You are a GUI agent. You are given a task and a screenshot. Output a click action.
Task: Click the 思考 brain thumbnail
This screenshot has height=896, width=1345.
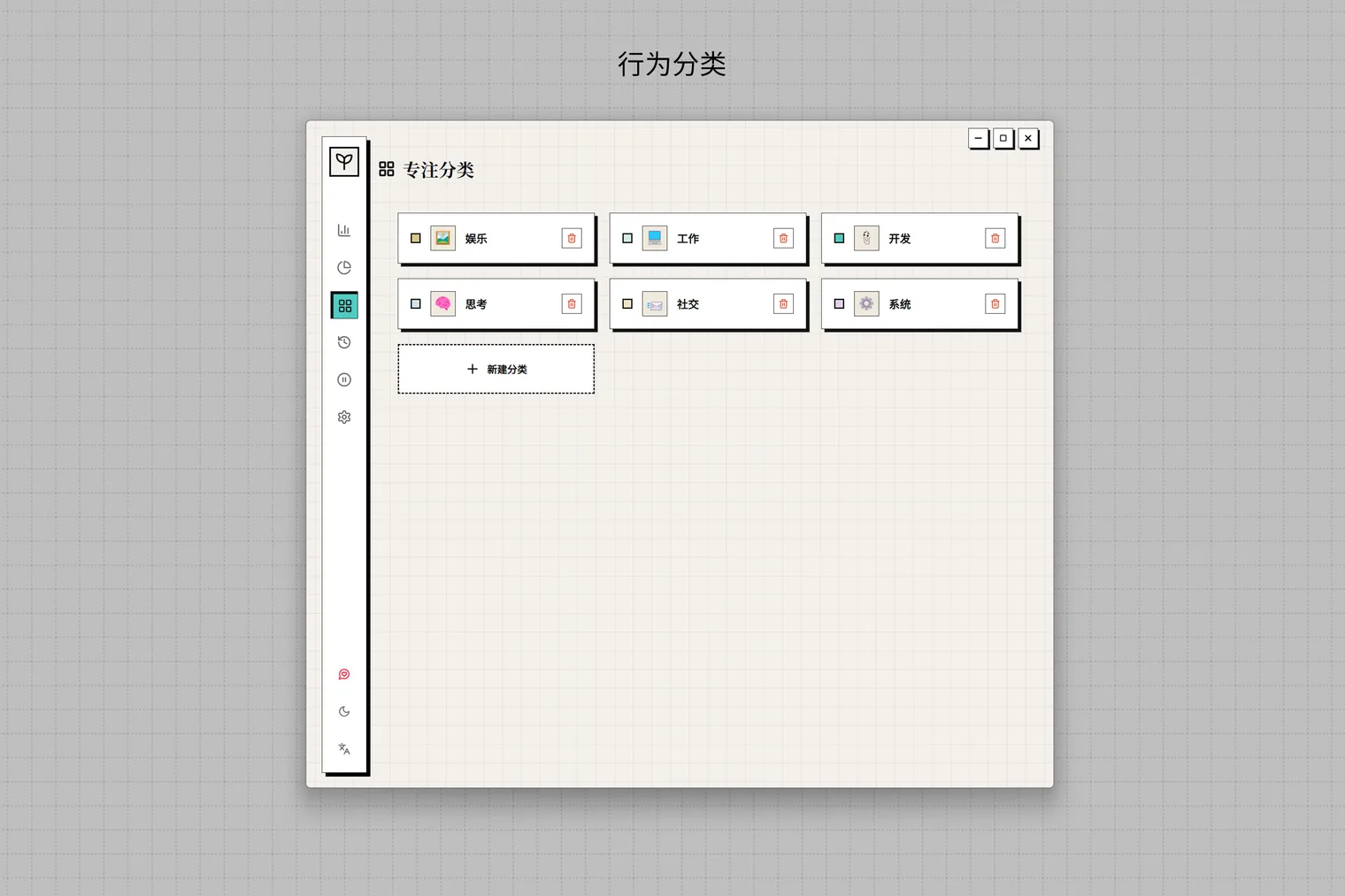[x=442, y=303]
